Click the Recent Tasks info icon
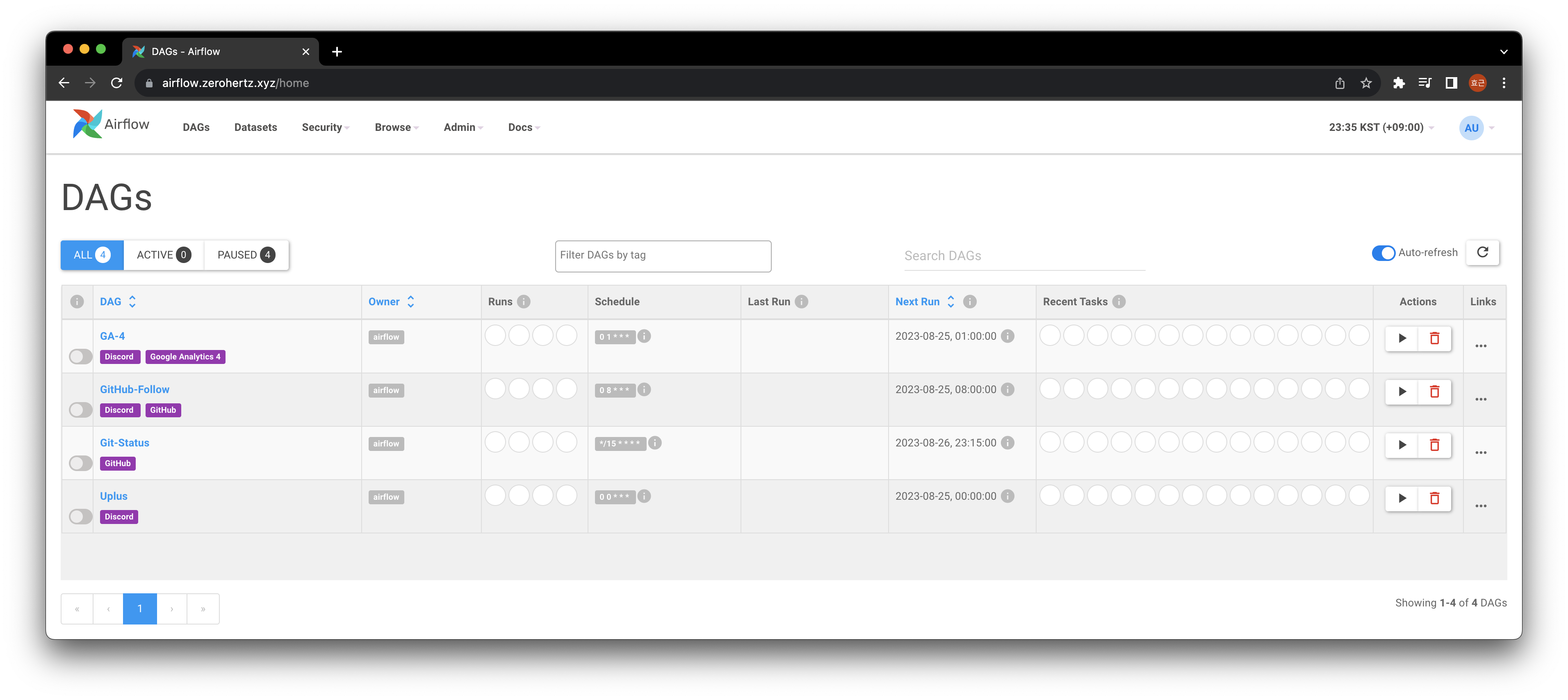This screenshot has height=700, width=1568. click(x=1119, y=302)
